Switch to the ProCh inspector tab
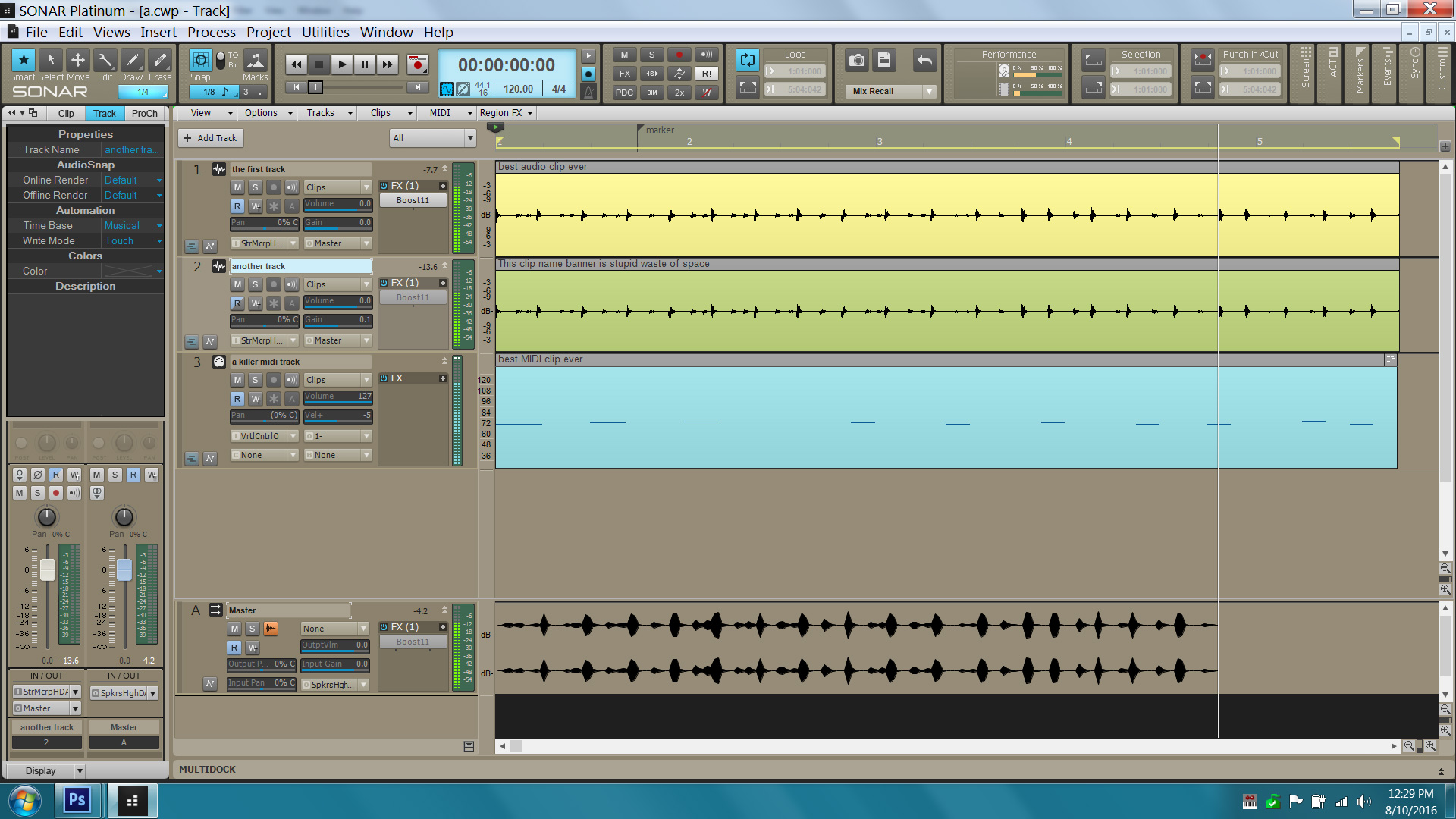Image resolution: width=1456 pixels, height=819 pixels. [144, 113]
